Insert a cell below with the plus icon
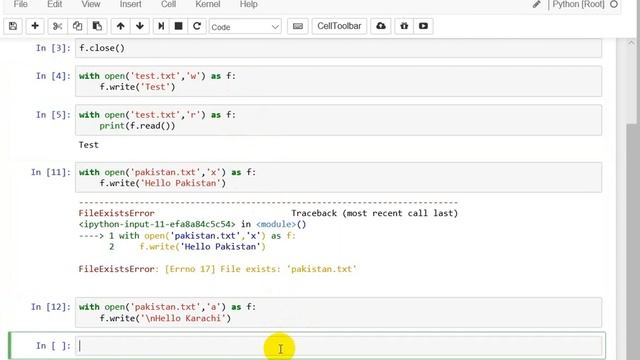 35,26
